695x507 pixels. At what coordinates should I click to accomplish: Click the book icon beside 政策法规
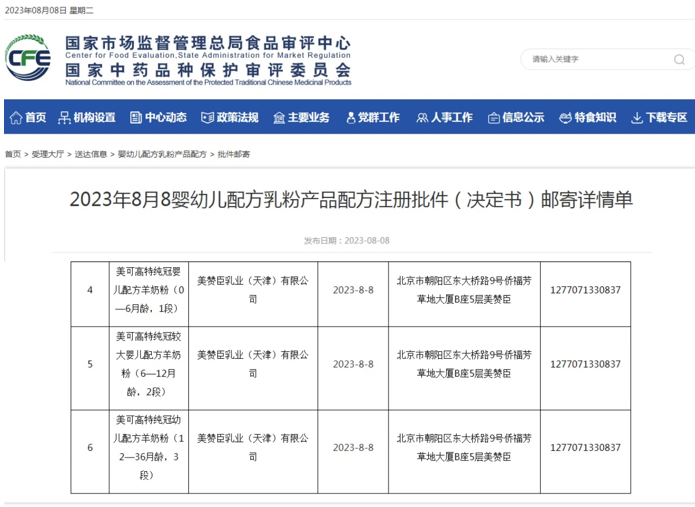point(207,117)
